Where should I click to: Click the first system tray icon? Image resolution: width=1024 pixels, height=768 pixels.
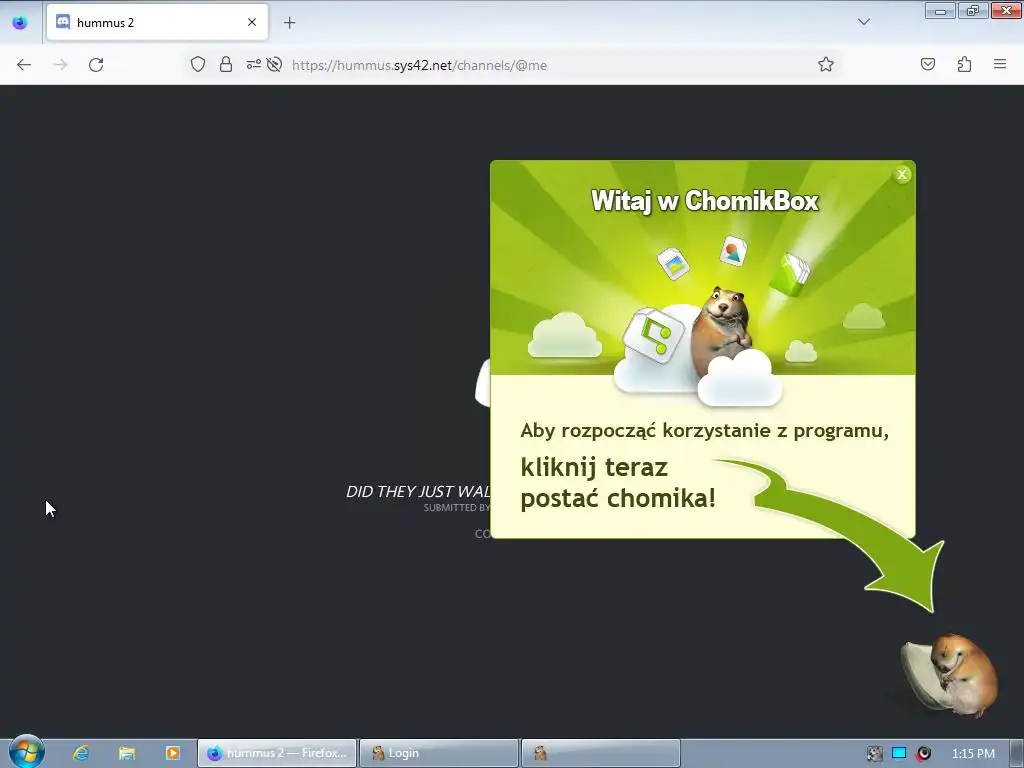point(874,754)
